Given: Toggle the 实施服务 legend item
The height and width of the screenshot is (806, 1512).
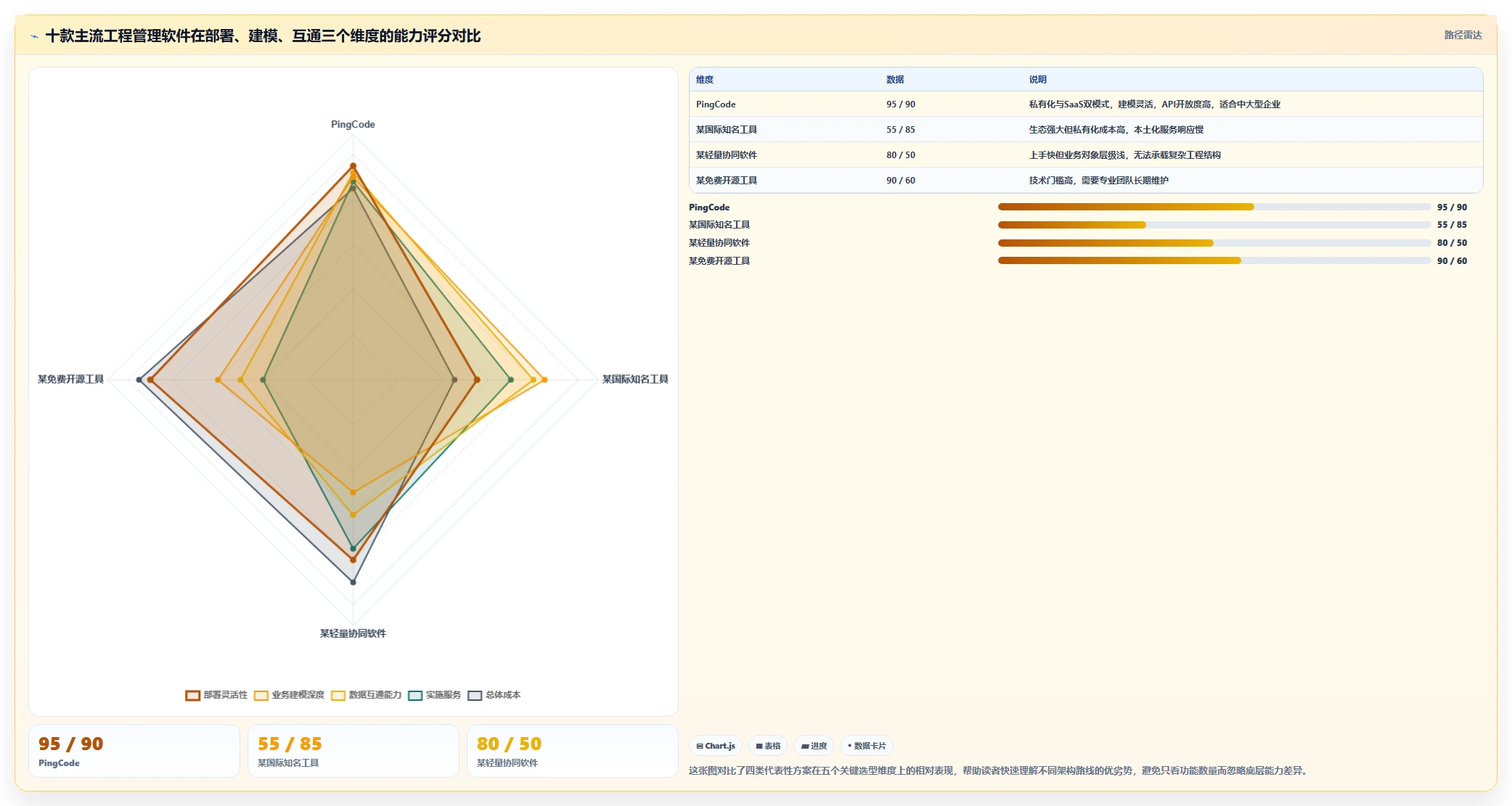Looking at the screenshot, I should (x=435, y=695).
